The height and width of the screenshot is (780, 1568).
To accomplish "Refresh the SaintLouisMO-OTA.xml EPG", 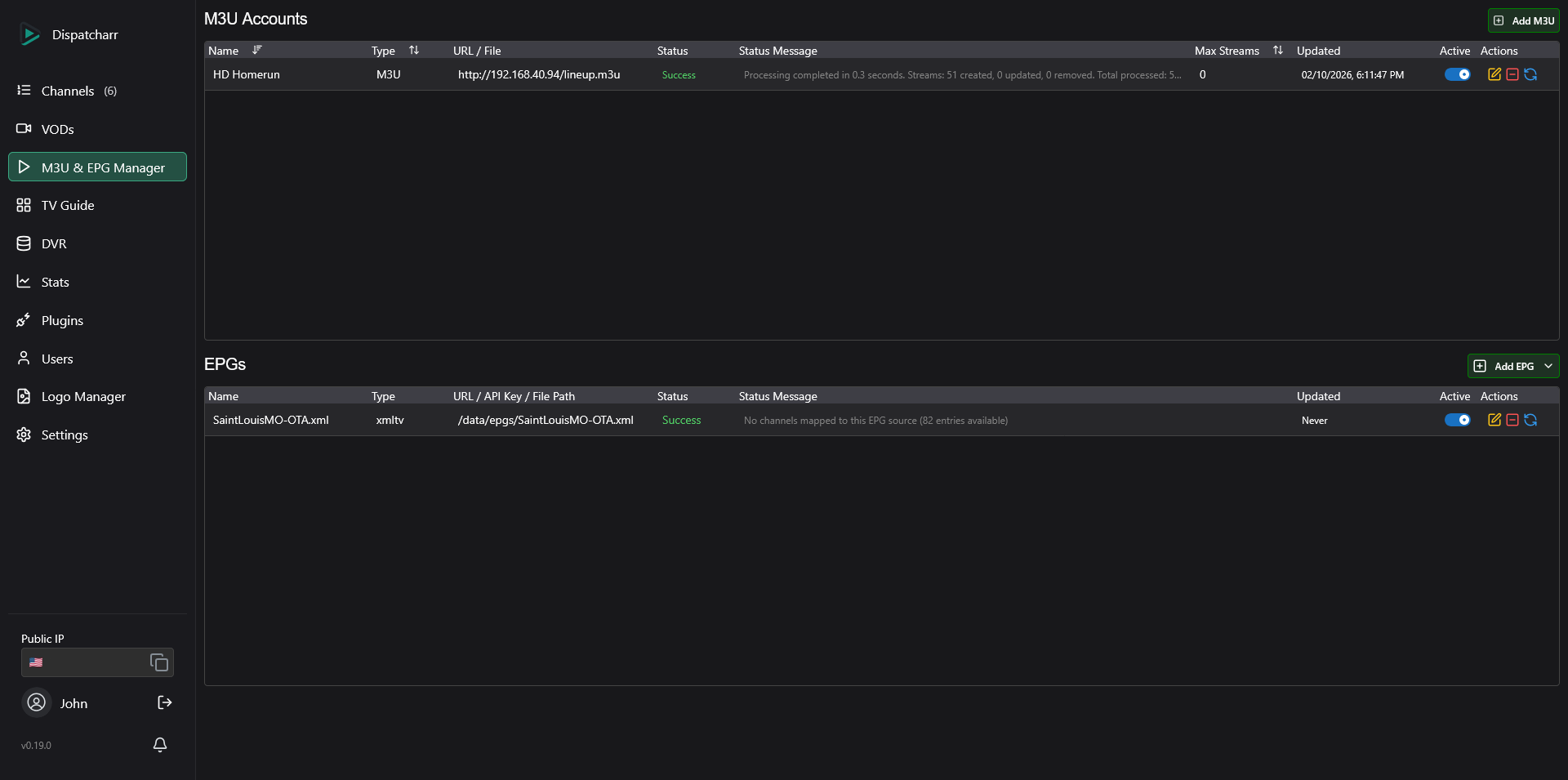I will (1530, 420).
